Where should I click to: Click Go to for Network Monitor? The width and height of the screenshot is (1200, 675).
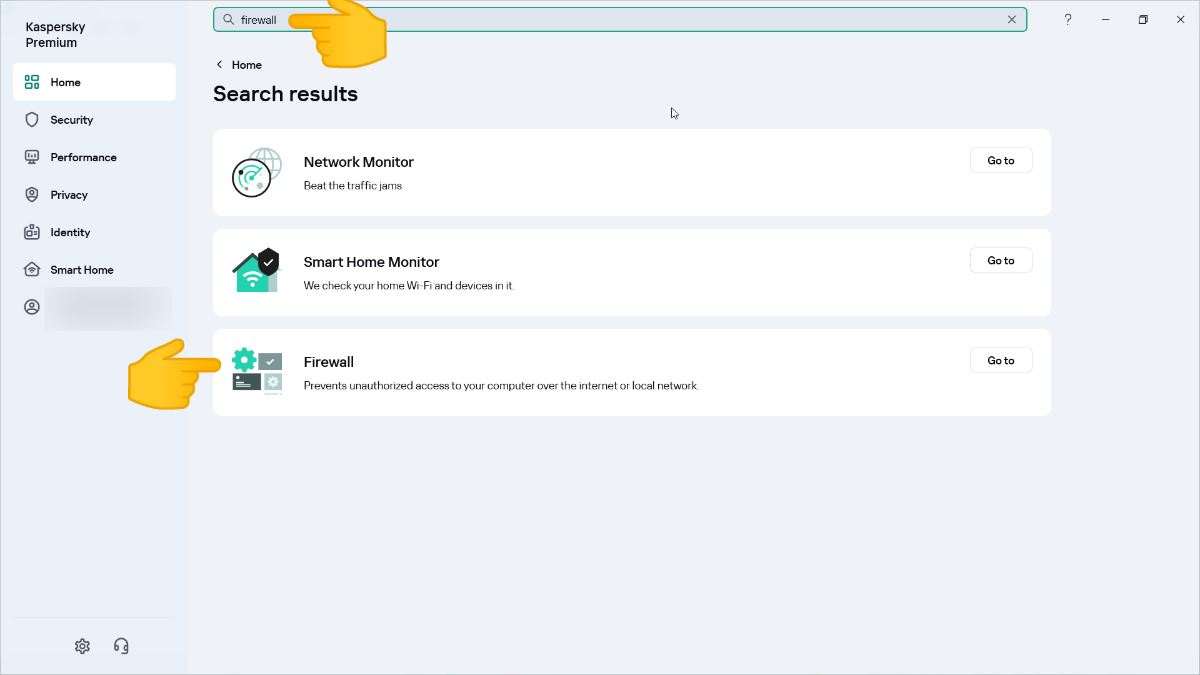[1001, 160]
